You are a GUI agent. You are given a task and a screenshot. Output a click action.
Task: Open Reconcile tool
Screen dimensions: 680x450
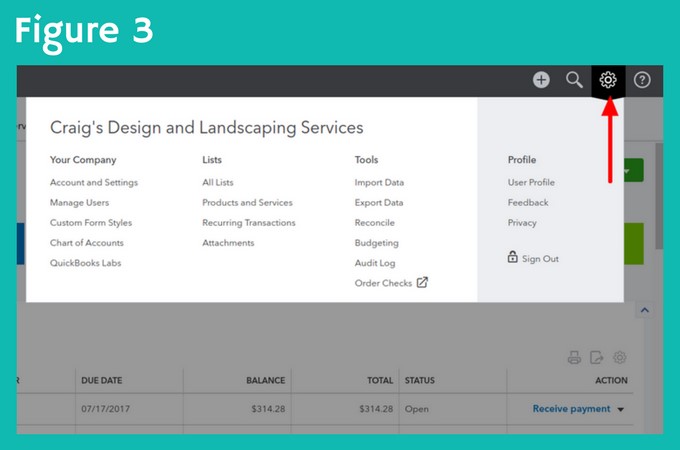click(375, 223)
